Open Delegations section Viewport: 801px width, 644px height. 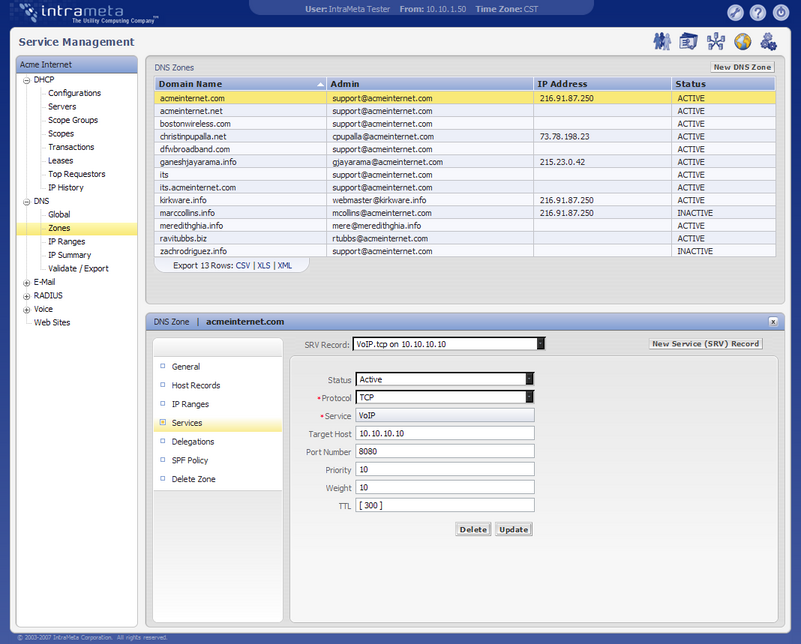coord(193,442)
